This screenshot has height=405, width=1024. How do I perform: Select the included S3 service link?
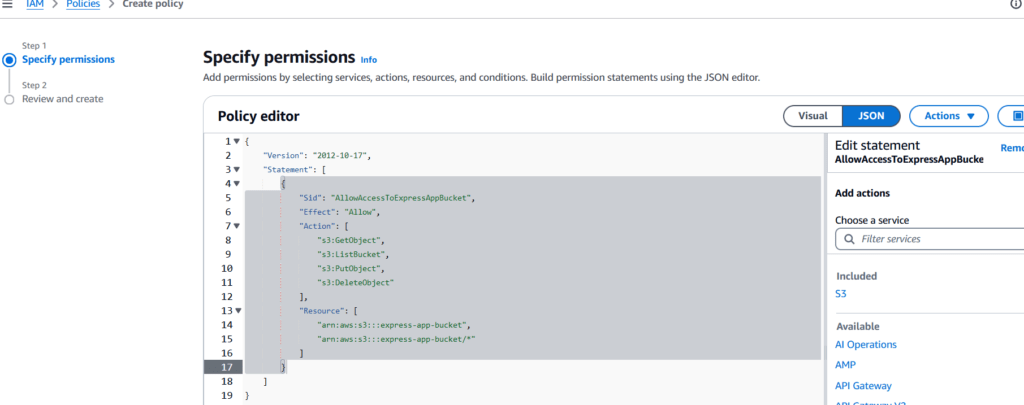(840, 294)
